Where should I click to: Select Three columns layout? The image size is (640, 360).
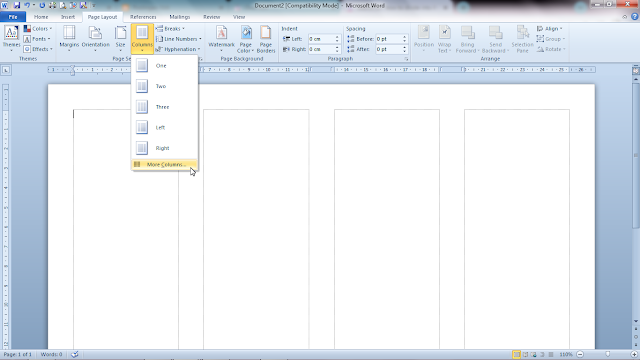tap(164, 107)
